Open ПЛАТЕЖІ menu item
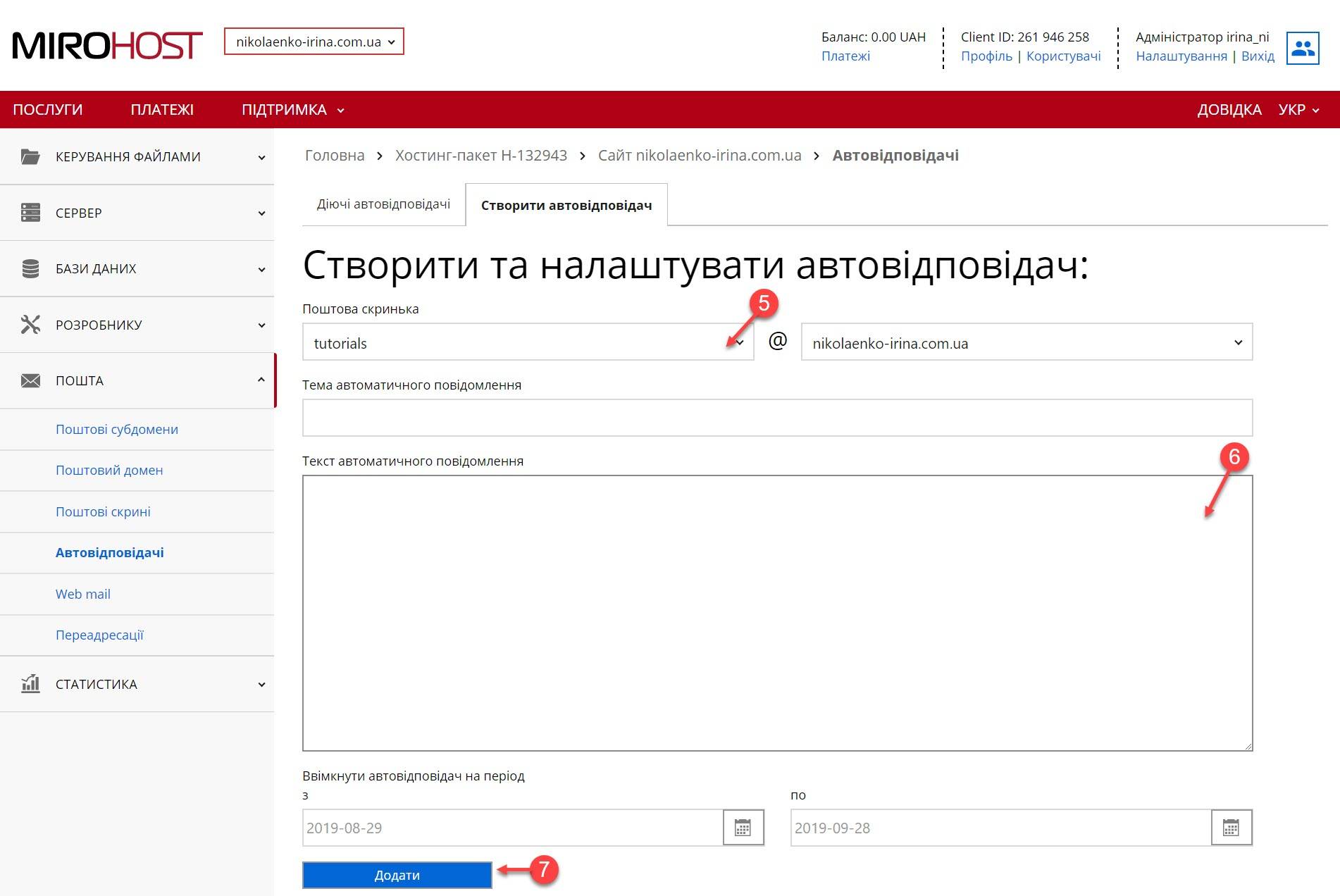This screenshot has height=896, width=1340. point(162,110)
